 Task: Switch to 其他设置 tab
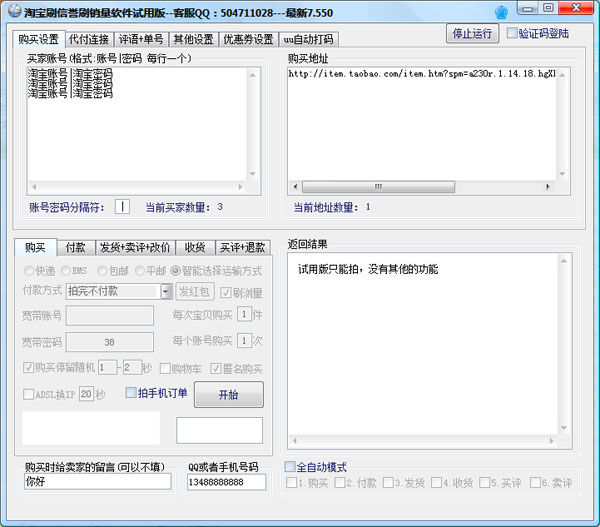[193, 39]
